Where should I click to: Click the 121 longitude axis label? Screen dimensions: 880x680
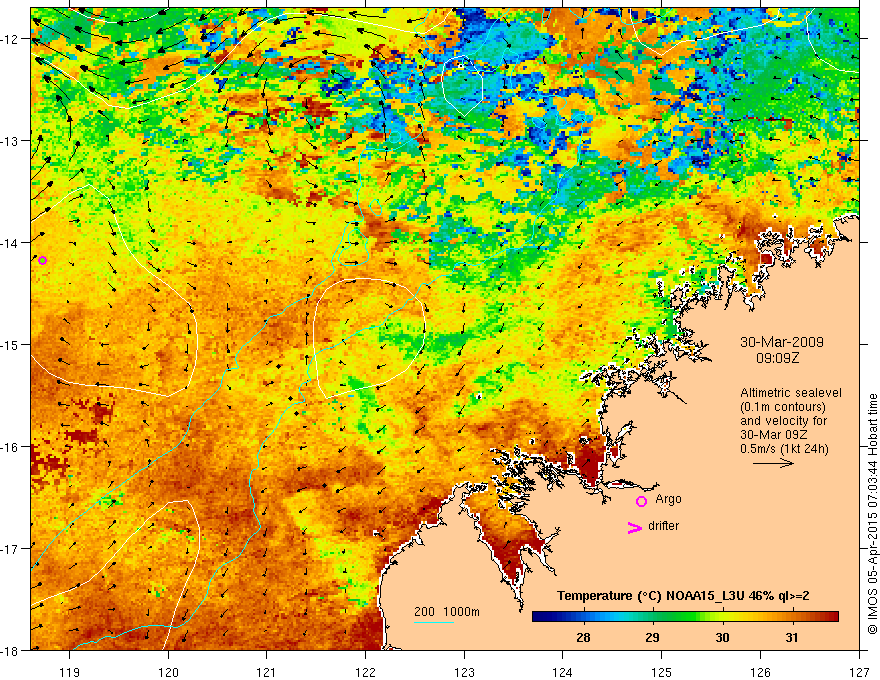pos(267,672)
